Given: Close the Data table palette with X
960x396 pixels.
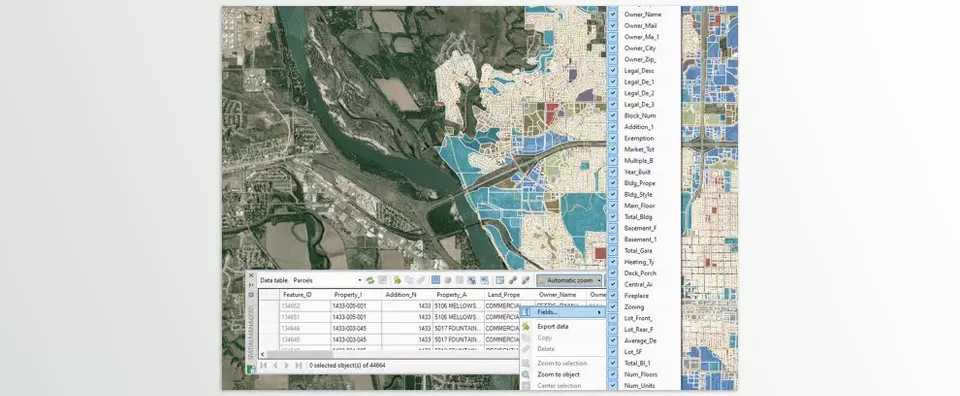Looking at the screenshot, I should (250, 275).
